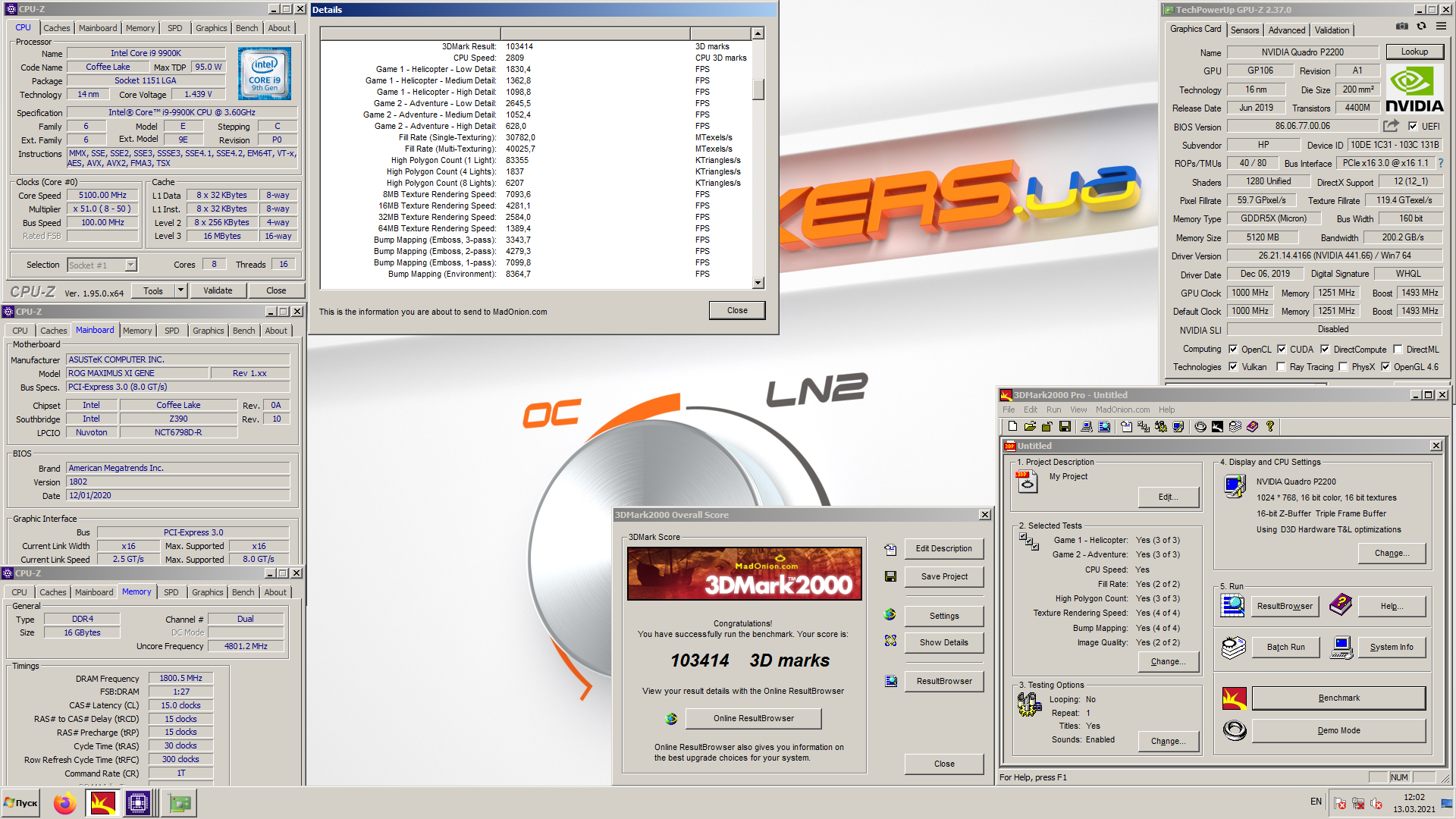The width and height of the screenshot is (1456, 819).
Task: Click the globe icon beside Online ResultBrowser
Action: (671, 719)
